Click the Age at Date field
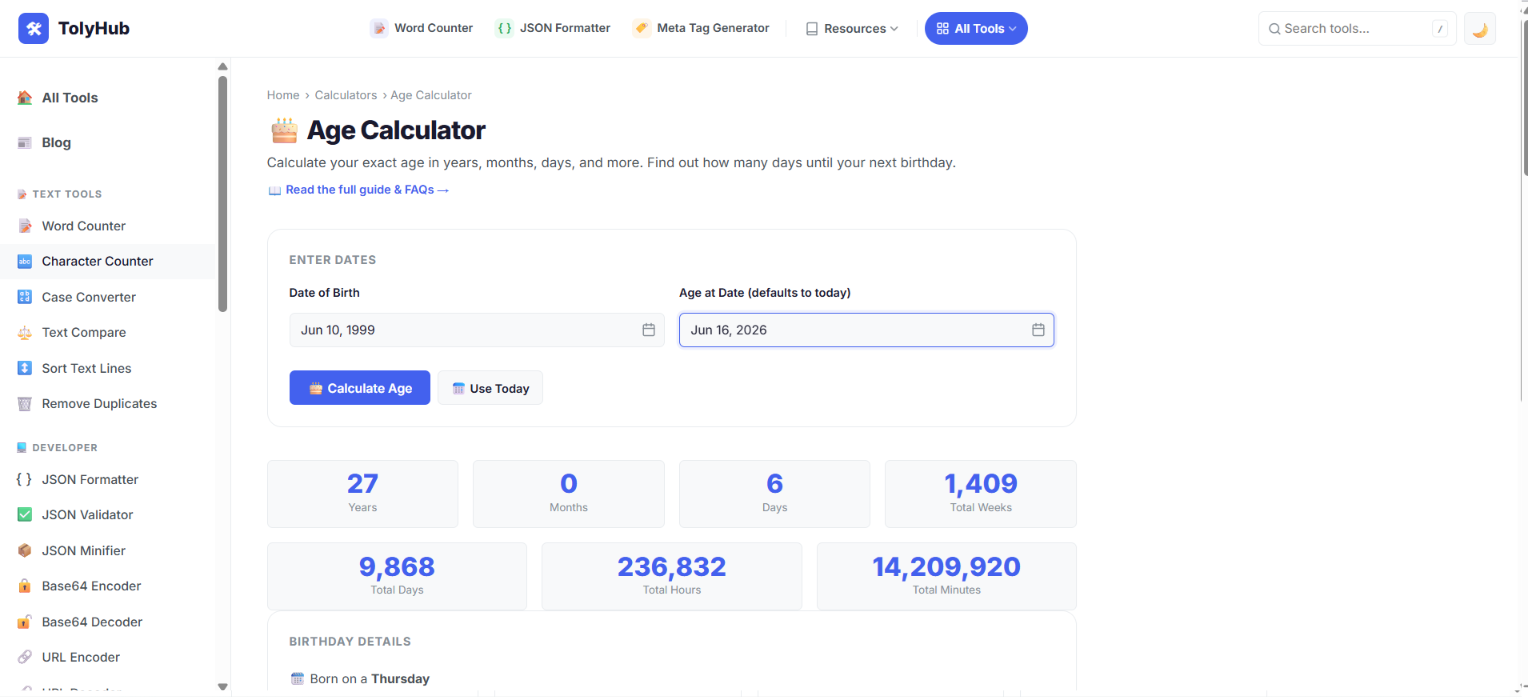The width and height of the screenshot is (1528, 700). click(x=866, y=330)
